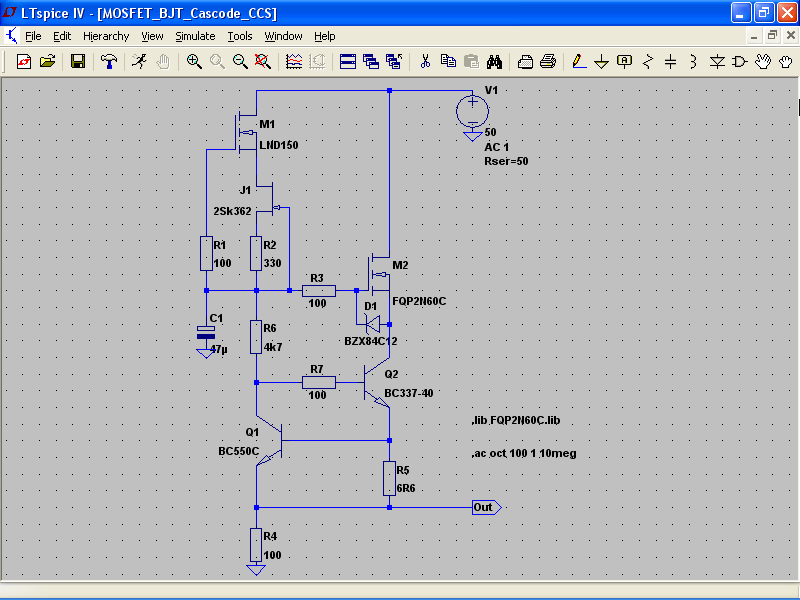
Task: Click the Pick Visible Traces plot icon
Action: (294, 62)
